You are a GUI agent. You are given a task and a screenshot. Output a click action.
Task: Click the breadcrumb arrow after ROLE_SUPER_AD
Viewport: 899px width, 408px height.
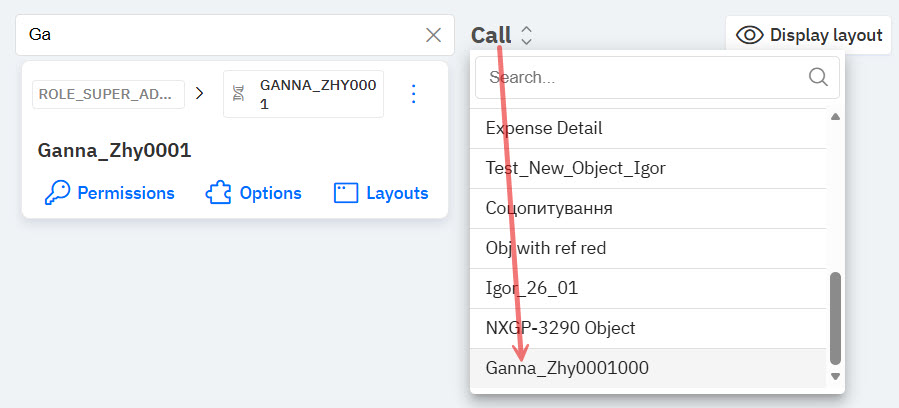[199, 93]
